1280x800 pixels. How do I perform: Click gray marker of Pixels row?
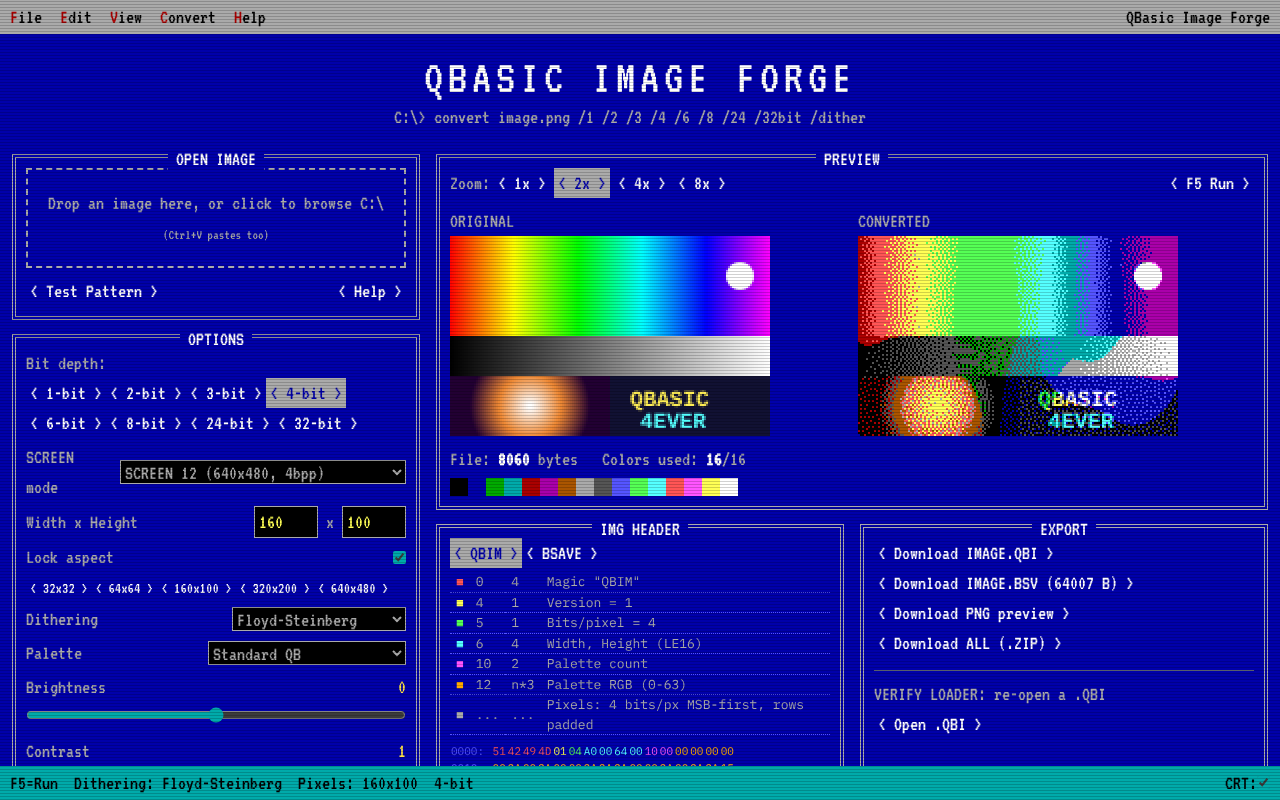(460, 715)
